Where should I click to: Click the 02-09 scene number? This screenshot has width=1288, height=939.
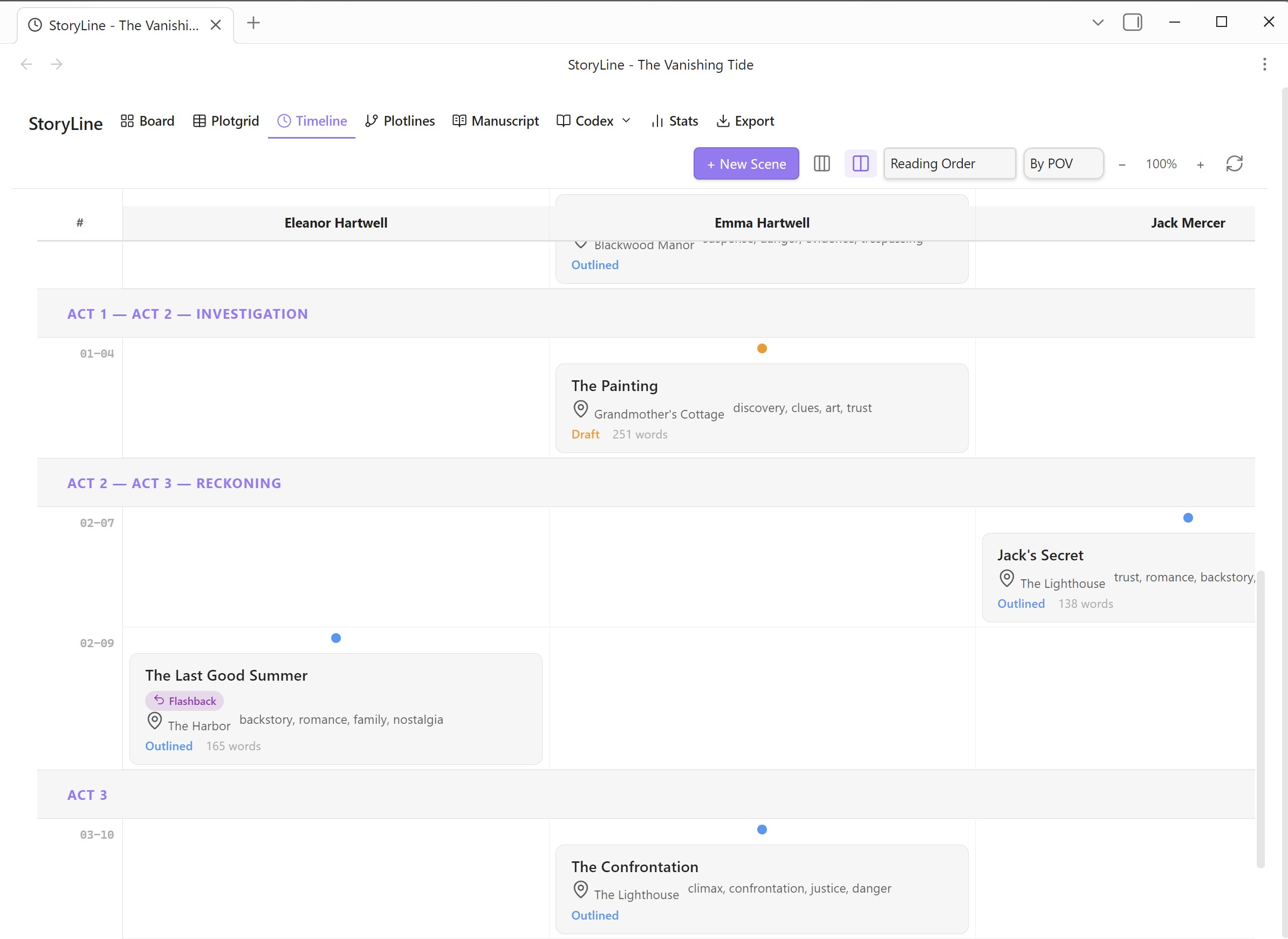coord(97,643)
